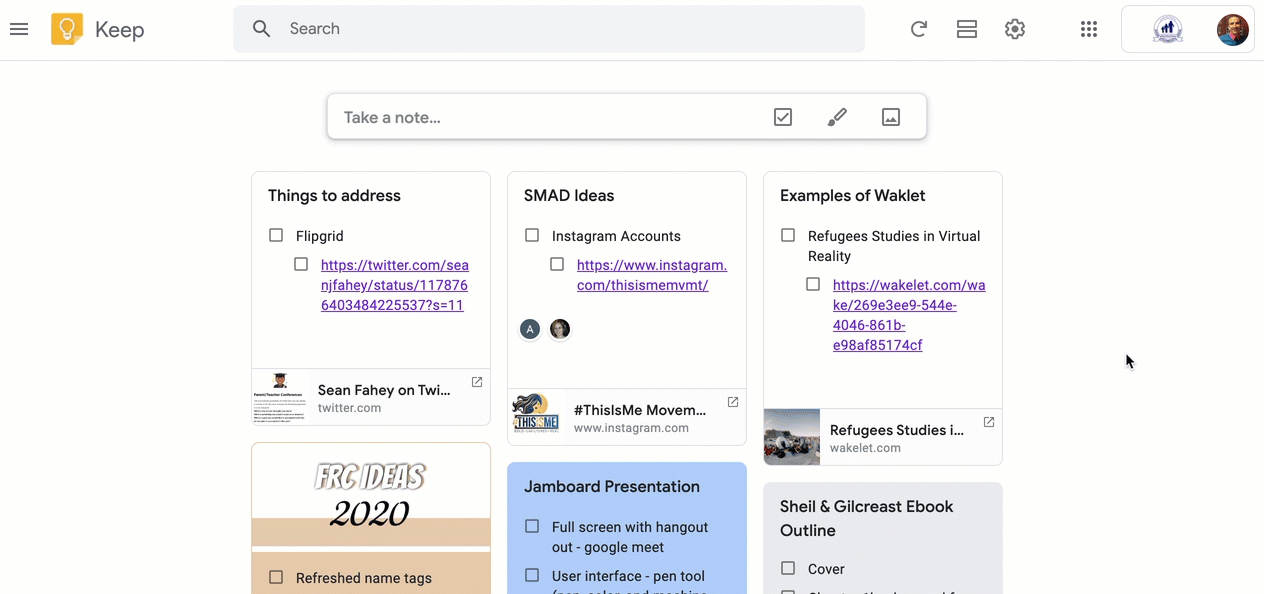The height and width of the screenshot is (594, 1264).
Task: Open the twitter.com/seanjfahey status link
Action: coord(395,285)
